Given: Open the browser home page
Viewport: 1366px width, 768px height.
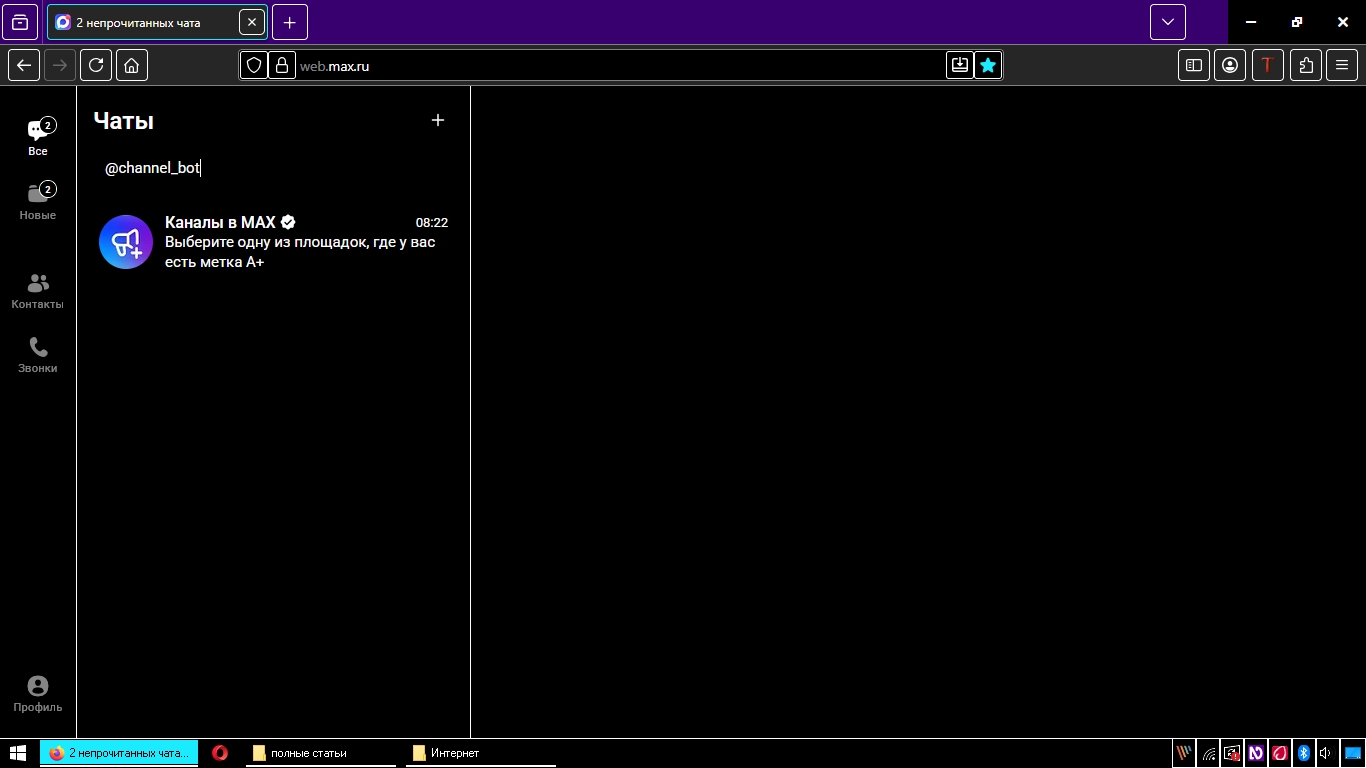Looking at the screenshot, I should 131,65.
